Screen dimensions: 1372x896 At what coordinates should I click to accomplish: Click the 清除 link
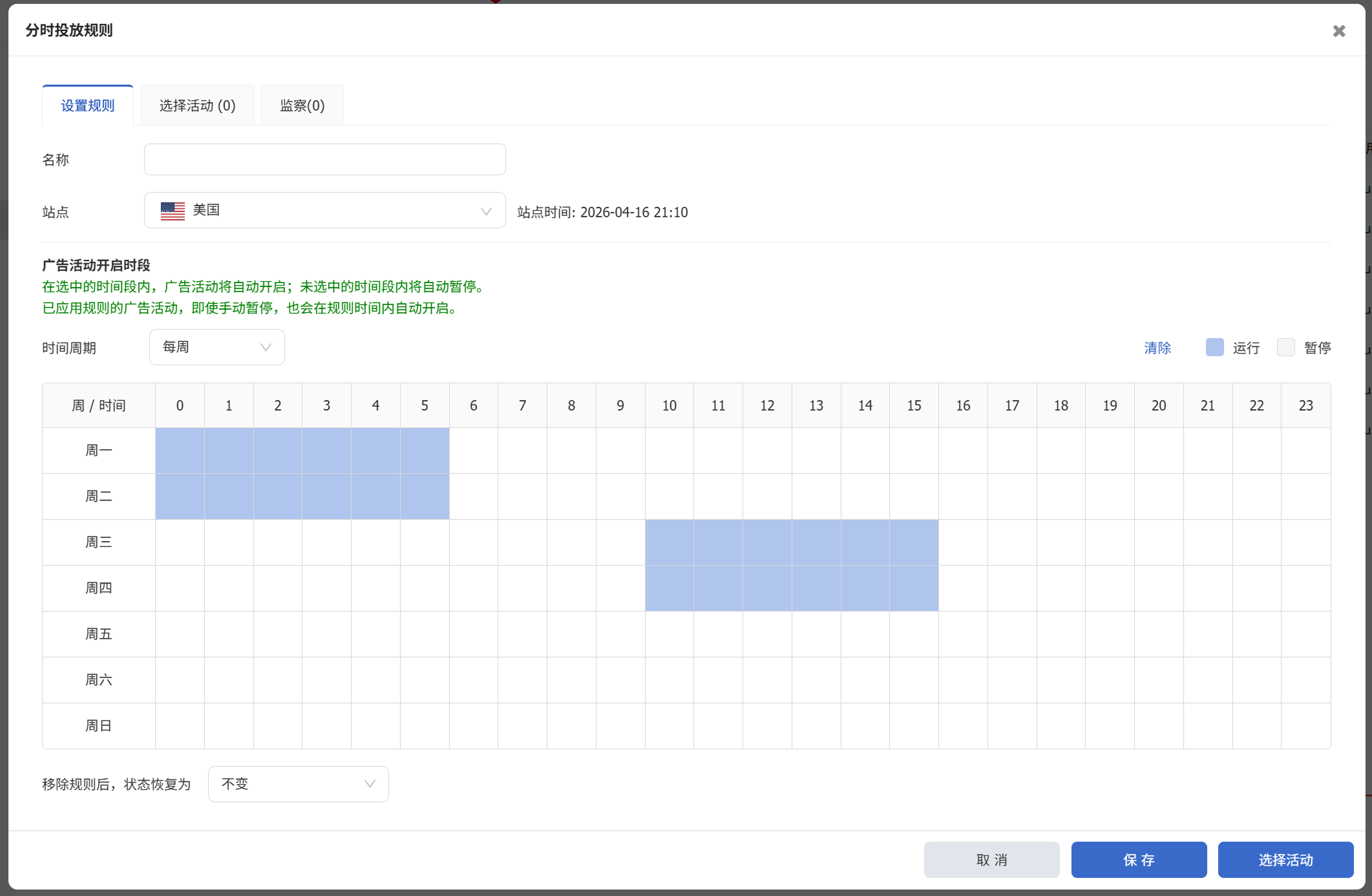click(1157, 348)
